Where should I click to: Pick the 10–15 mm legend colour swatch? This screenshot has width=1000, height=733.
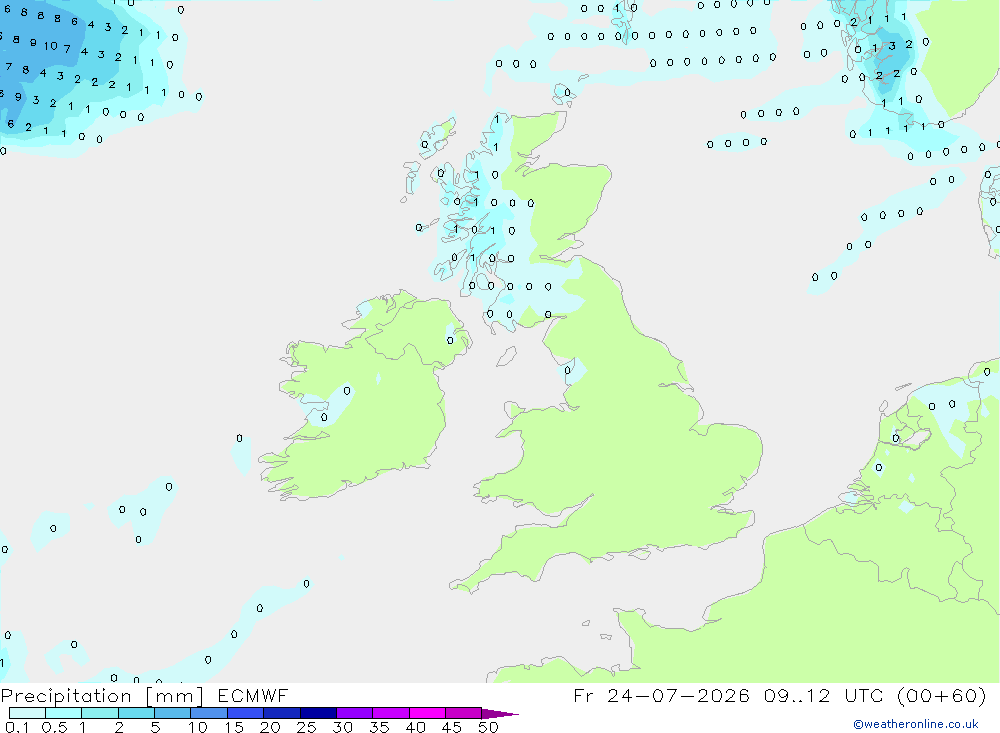tap(209, 713)
